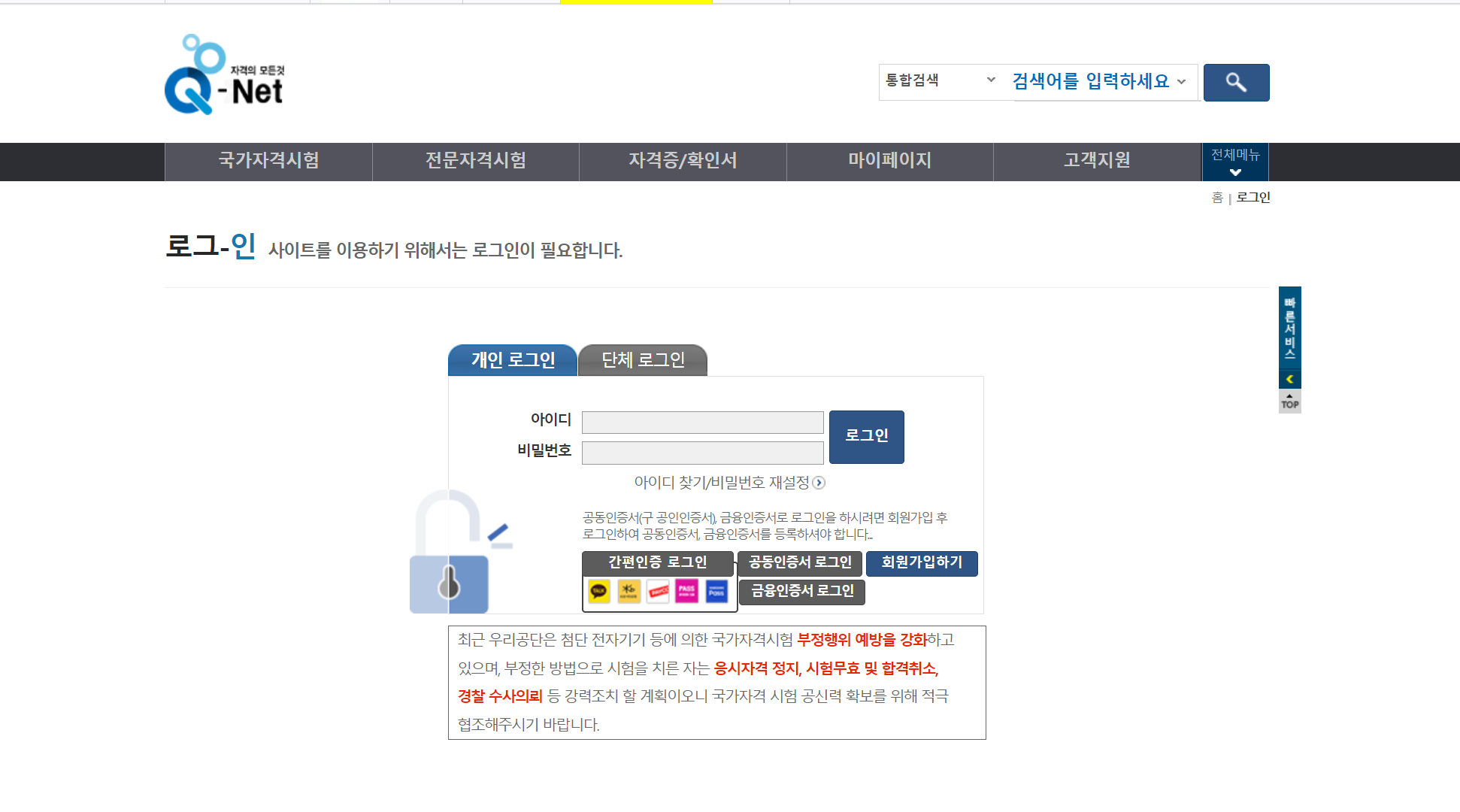Click the magnifier search button

click(x=1235, y=83)
